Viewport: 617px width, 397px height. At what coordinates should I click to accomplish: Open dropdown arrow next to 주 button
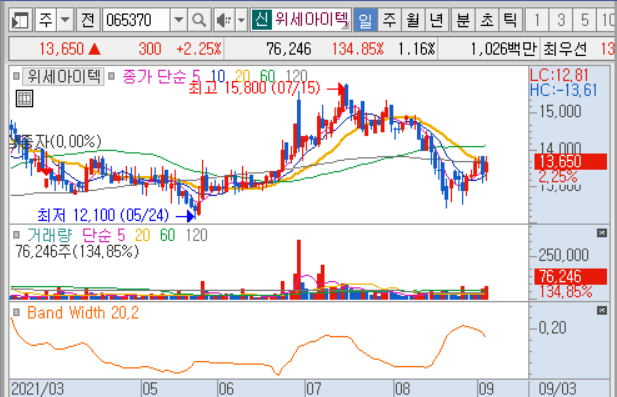tap(65, 20)
